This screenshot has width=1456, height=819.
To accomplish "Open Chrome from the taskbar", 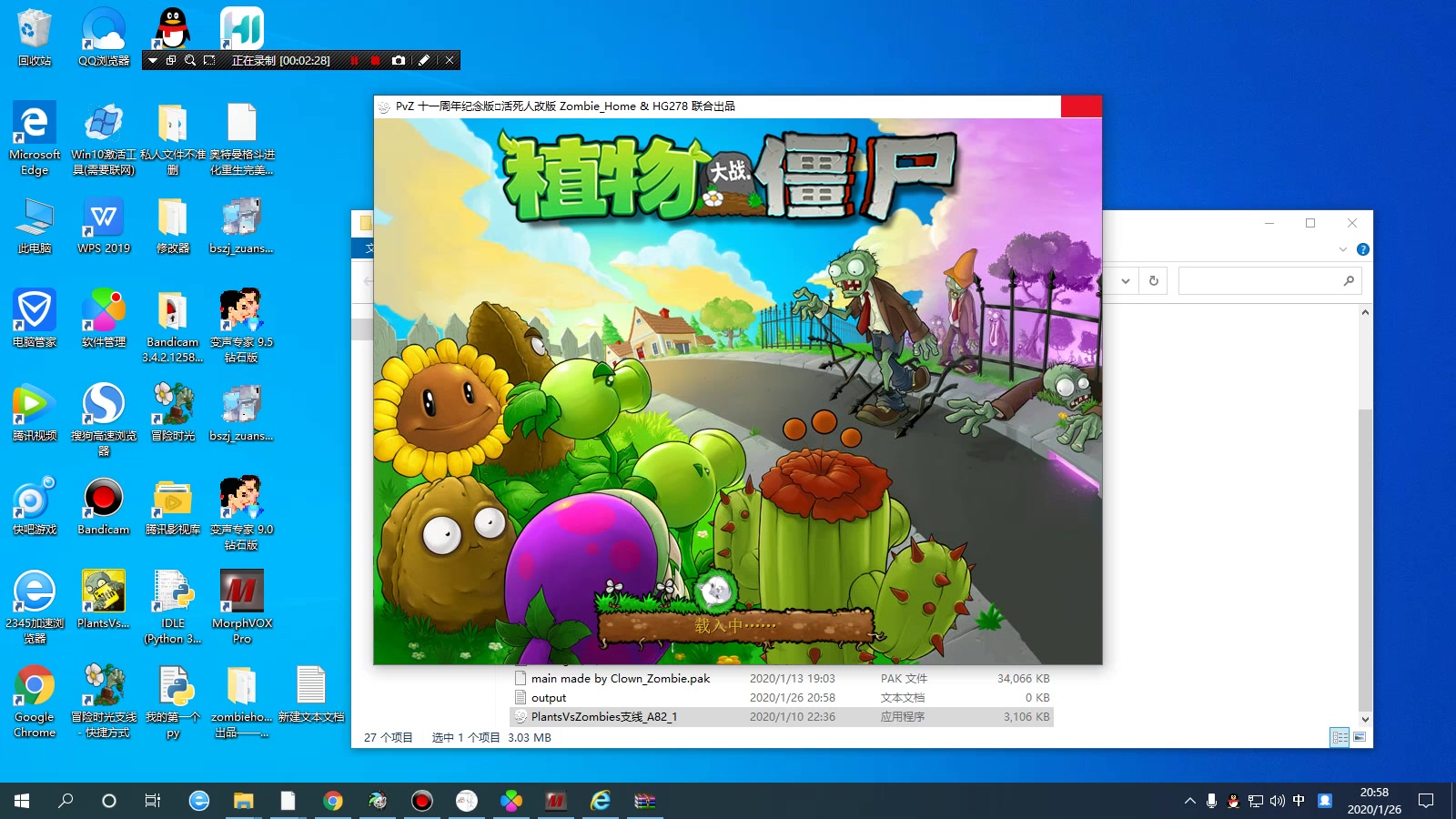I will pos(332,801).
